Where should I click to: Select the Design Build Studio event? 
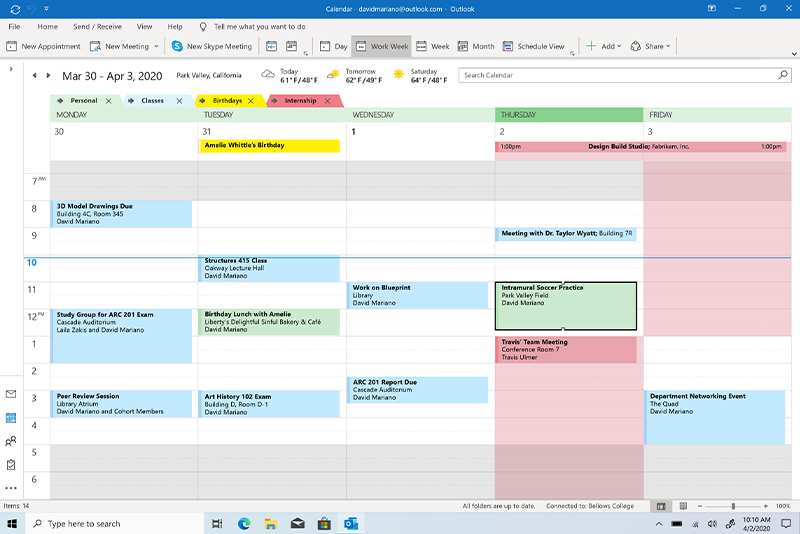tap(643, 146)
